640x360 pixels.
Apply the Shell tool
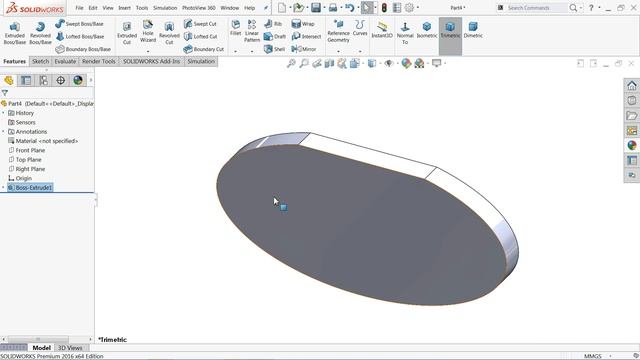[x=274, y=49]
